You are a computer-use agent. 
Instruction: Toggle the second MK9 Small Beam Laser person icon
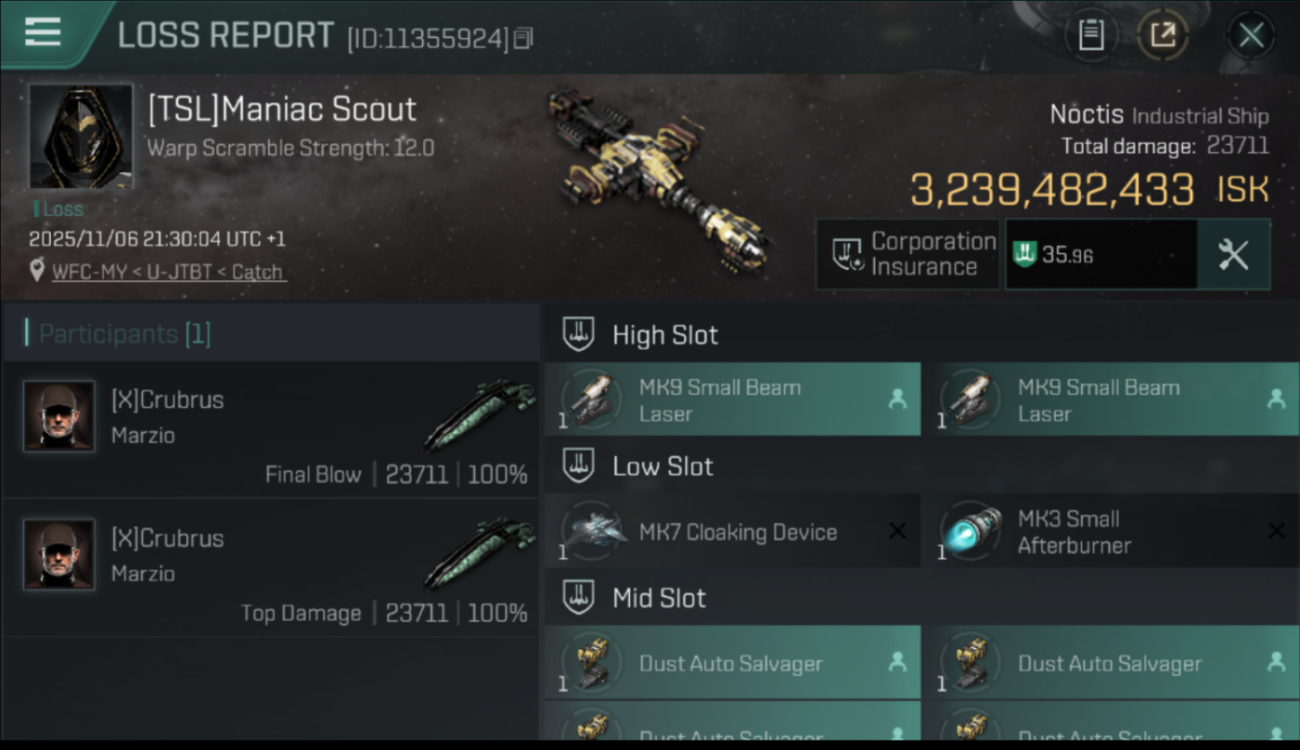(1275, 399)
